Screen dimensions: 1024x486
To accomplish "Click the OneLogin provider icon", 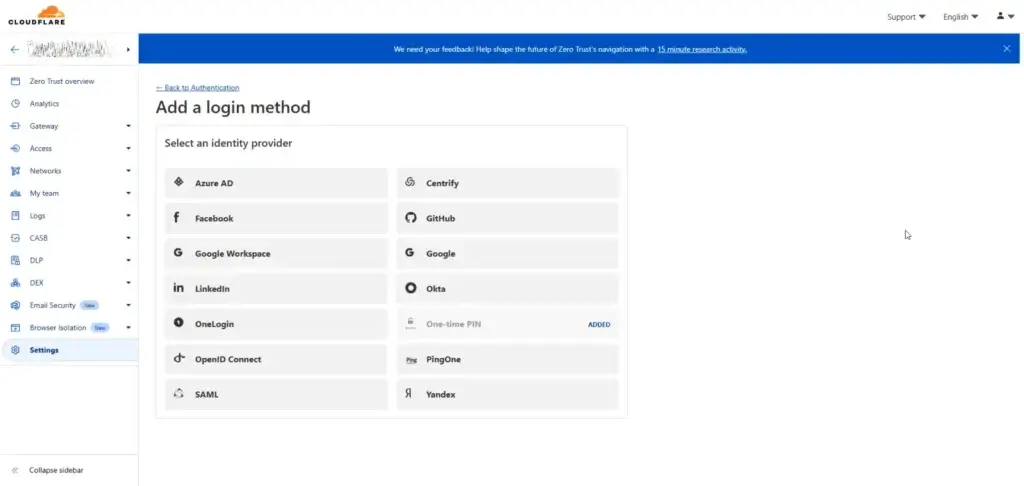I will 178,323.
